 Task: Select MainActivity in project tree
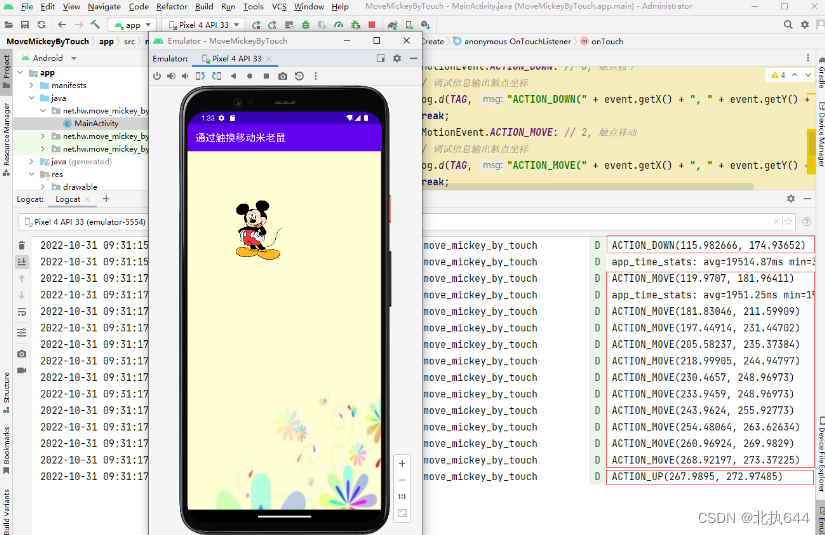click(x=96, y=123)
